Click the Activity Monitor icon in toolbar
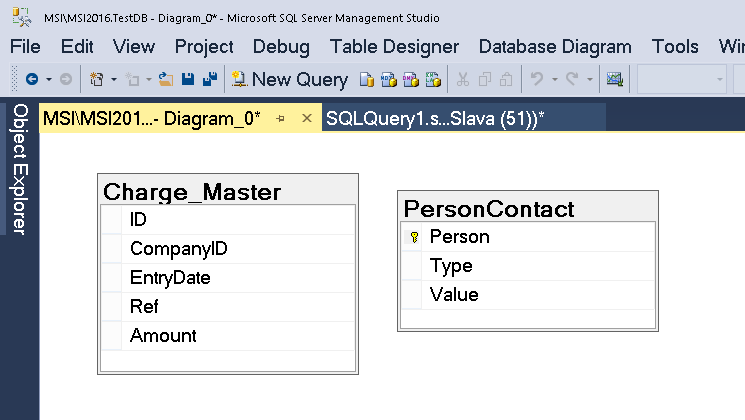Screen dimensions: 745x420 tap(615, 79)
